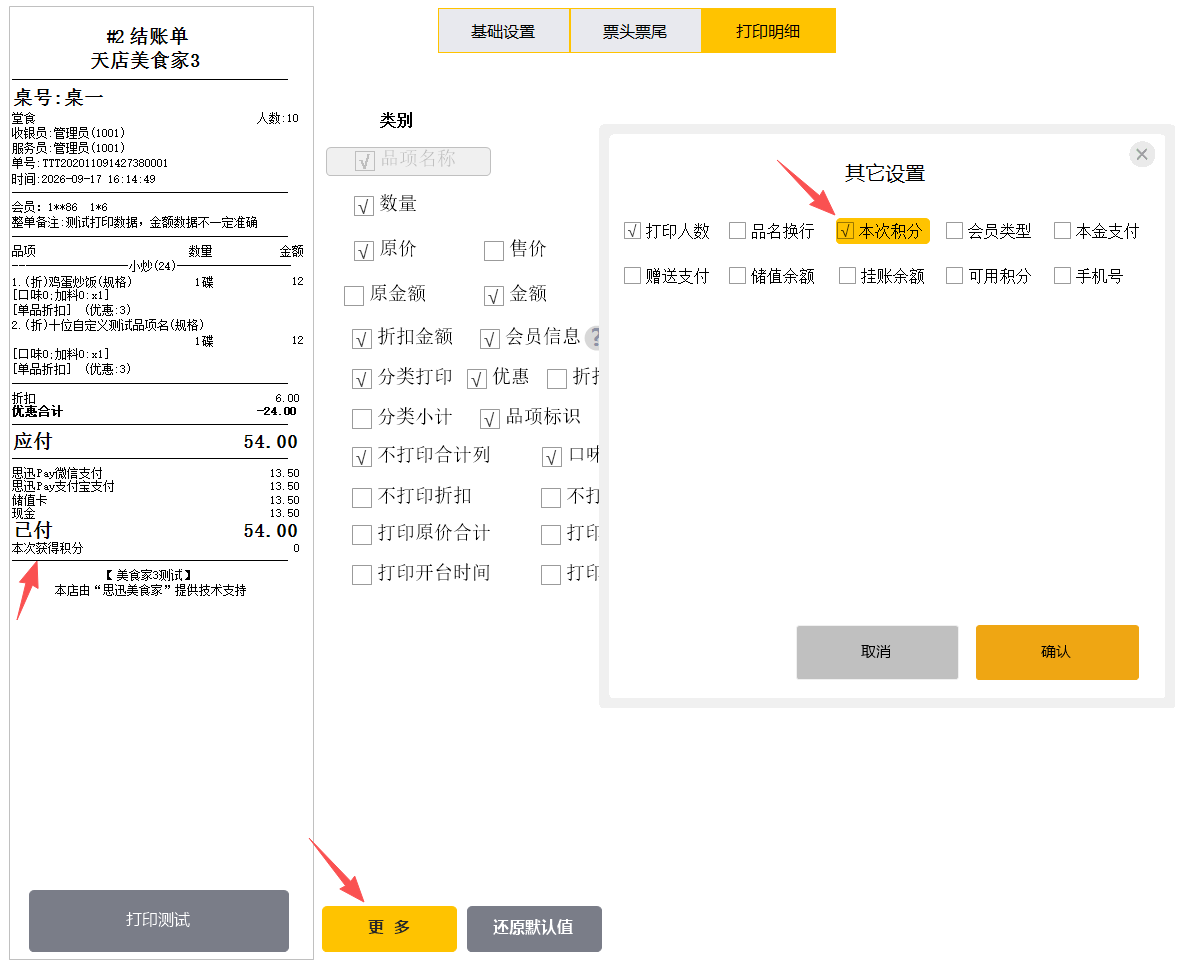Image resolution: width=1179 pixels, height=968 pixels.
Task: Enable the 手机号 checkbox
Action: [1062, 276]
